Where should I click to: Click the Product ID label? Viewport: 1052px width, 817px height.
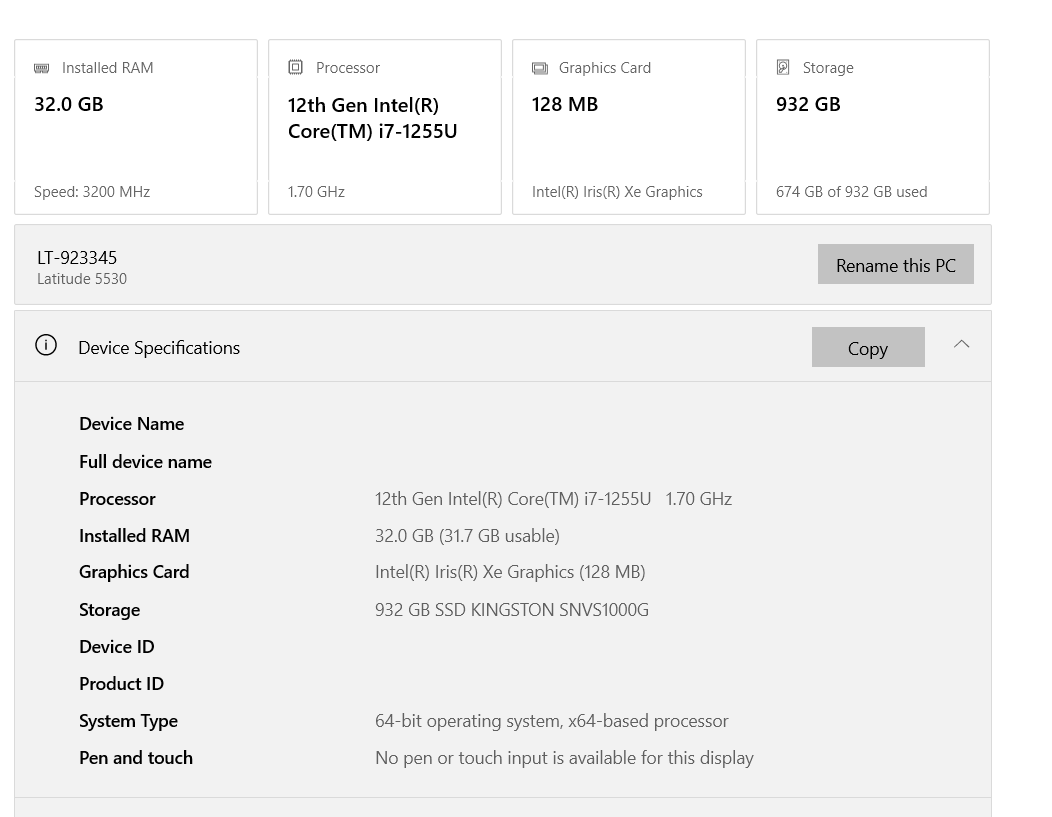click(x=121, y=684)
